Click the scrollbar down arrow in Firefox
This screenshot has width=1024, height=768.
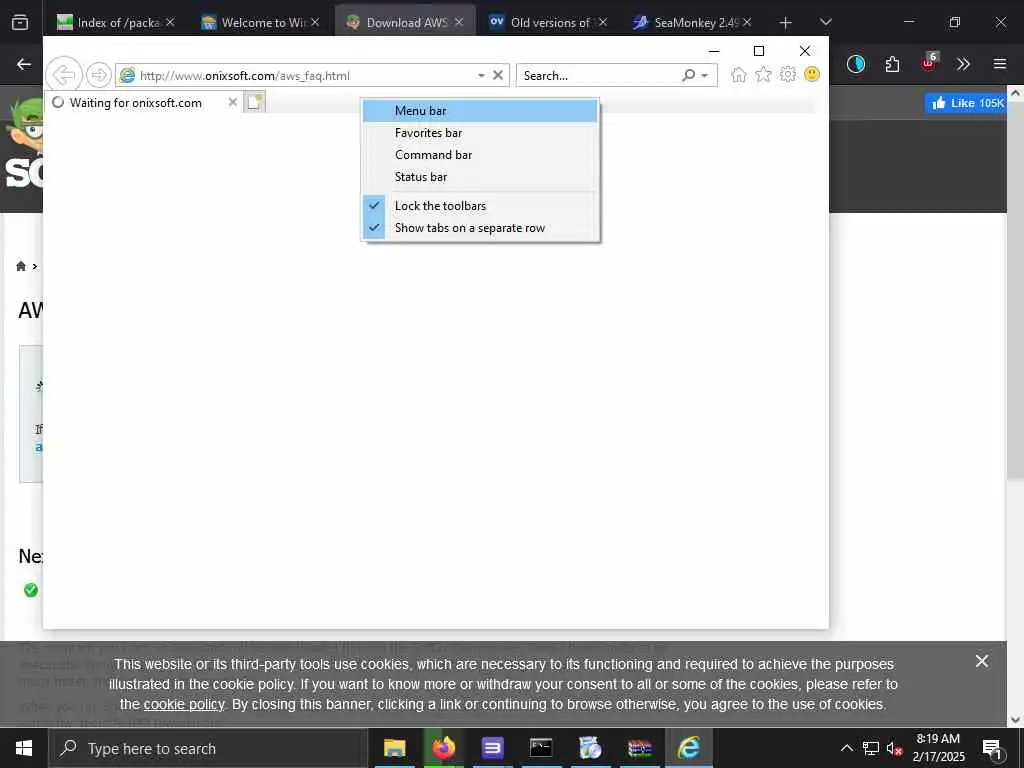click(x=1015, y=720)
